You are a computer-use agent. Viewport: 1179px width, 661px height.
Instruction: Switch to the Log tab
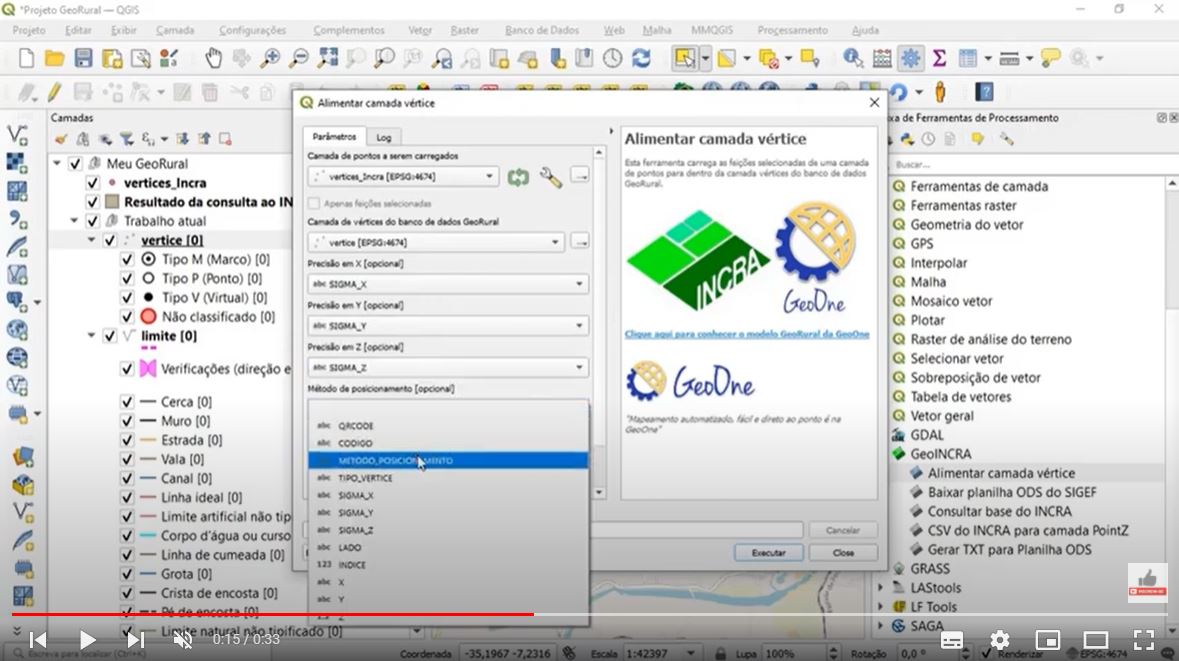[383, 137]
